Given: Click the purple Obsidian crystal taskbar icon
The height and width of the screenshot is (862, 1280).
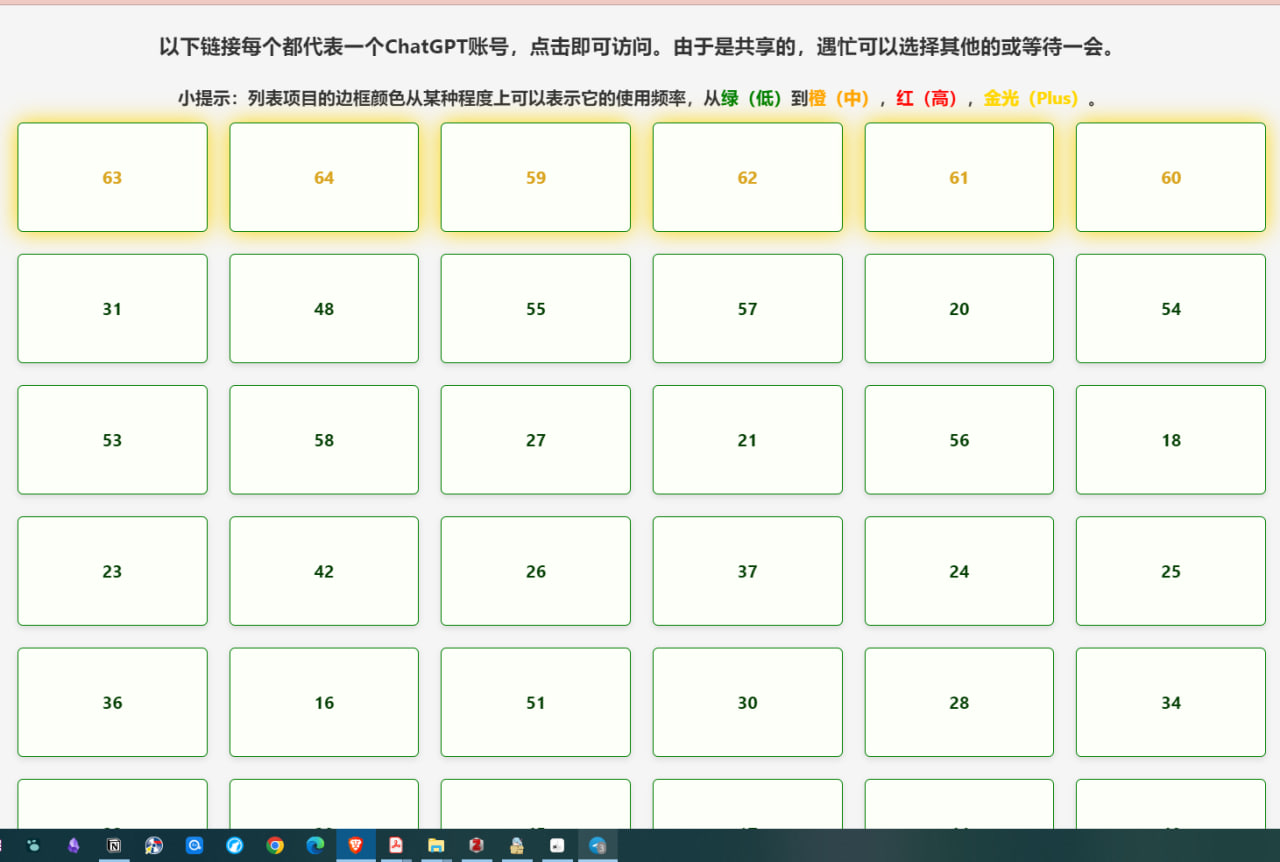Looking at the screenshot, I should click(73, 845).
